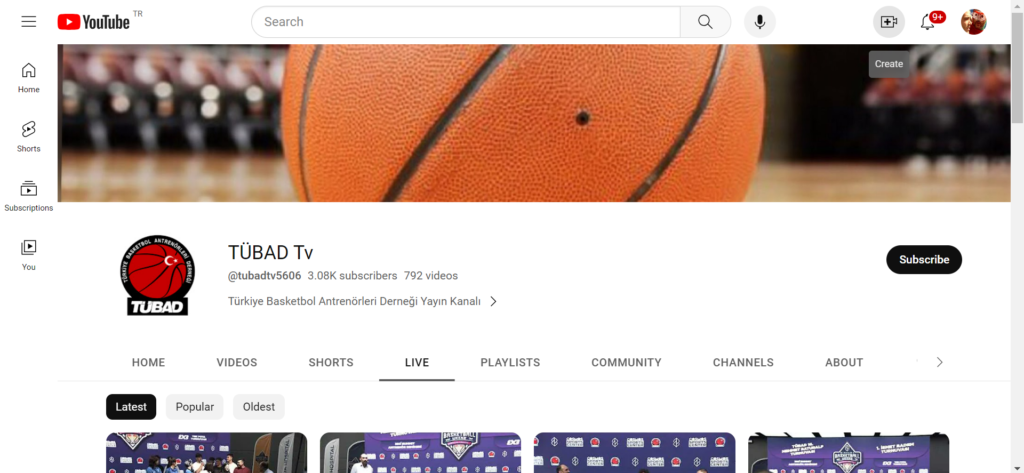Go to Home in sidebar
This screenshot has width=1024, height=473.
(29, 78)
